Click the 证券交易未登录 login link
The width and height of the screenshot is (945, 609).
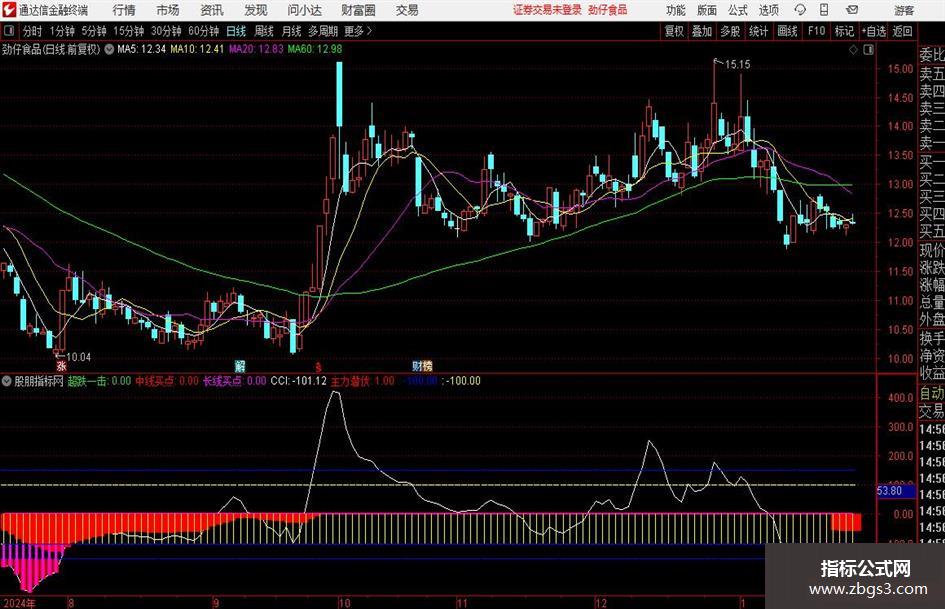pyautogui.click(x=547, y=10)
